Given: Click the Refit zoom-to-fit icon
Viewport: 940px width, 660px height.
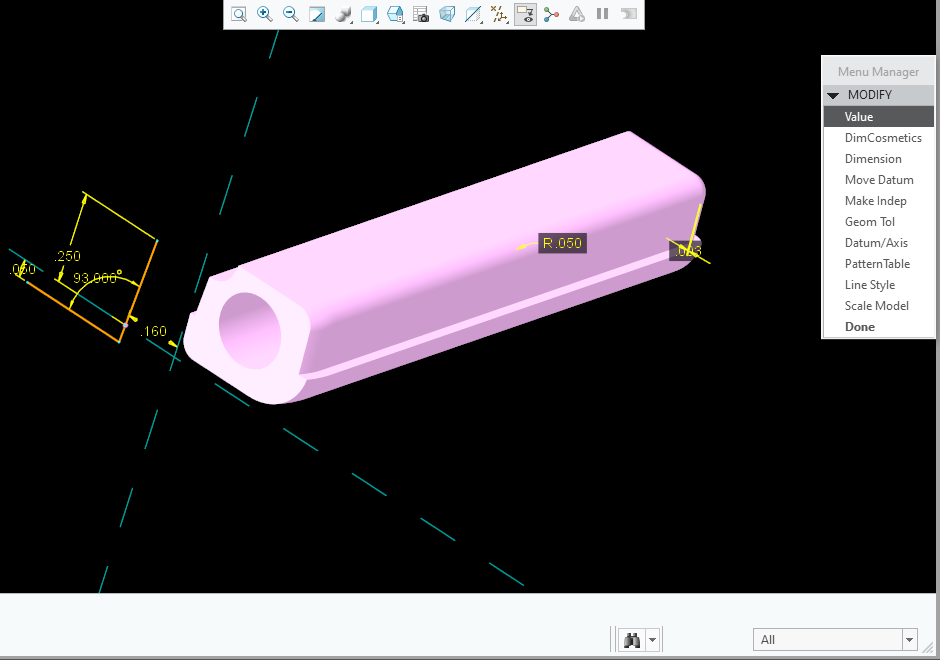Looking at the screenshot, I should [239, 14].
